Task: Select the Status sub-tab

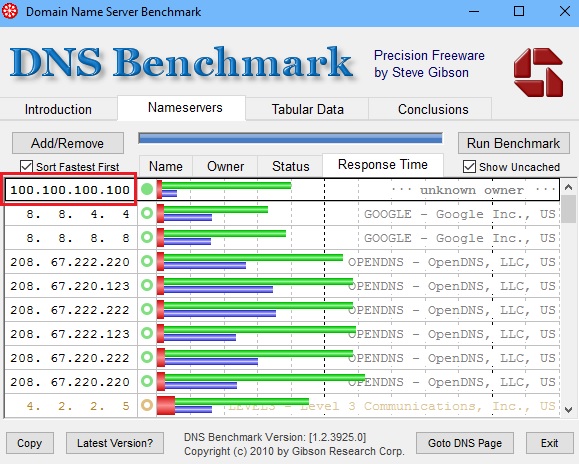Action: coord(291,166)
